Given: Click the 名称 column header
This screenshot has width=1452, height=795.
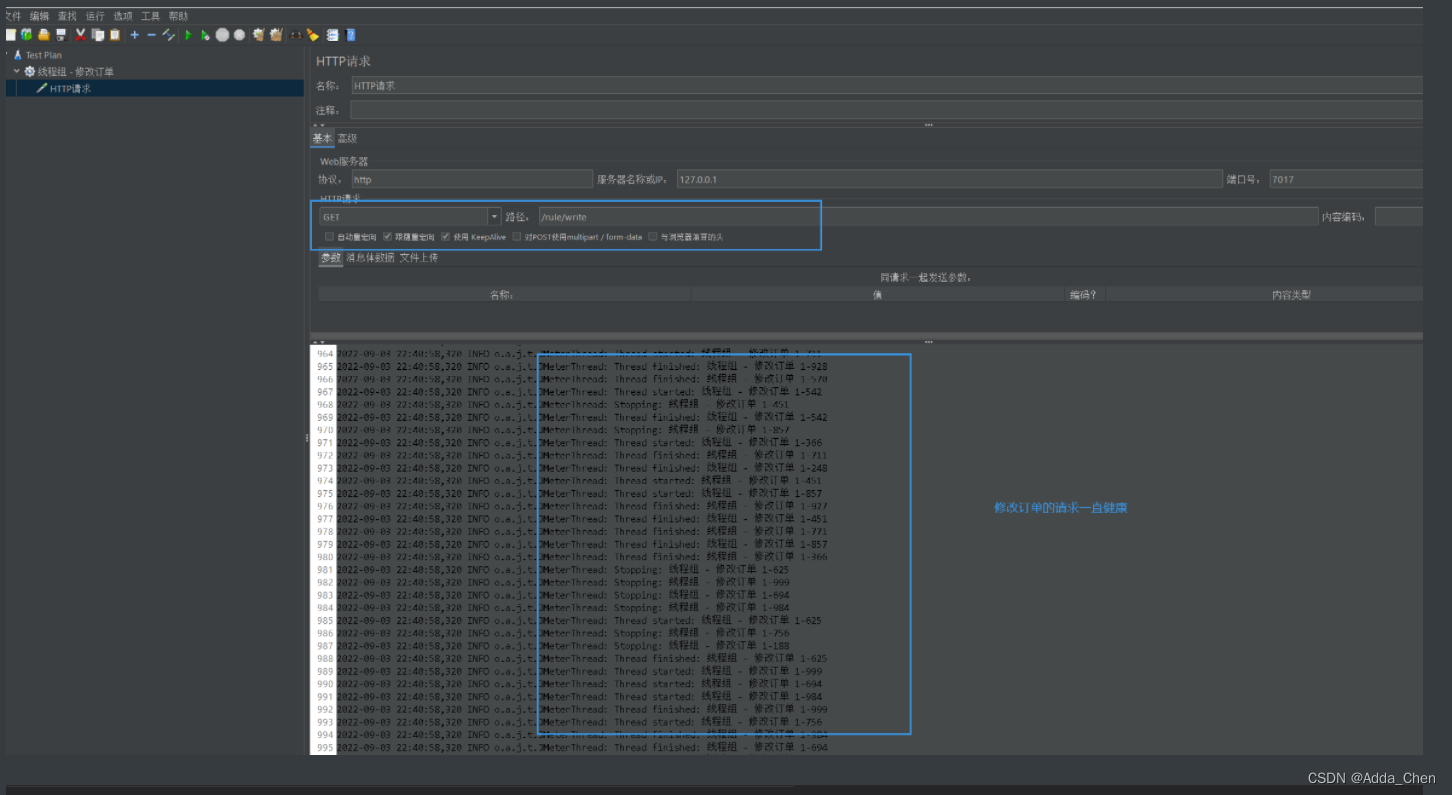Looking at the screenshot, I should [x=504, y=295].
